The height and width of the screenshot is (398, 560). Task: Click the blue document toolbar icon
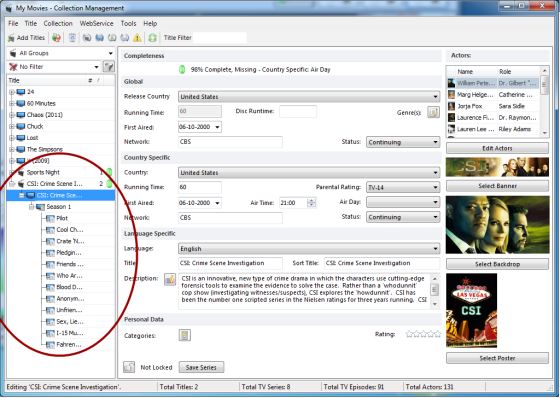coord(72,38)
